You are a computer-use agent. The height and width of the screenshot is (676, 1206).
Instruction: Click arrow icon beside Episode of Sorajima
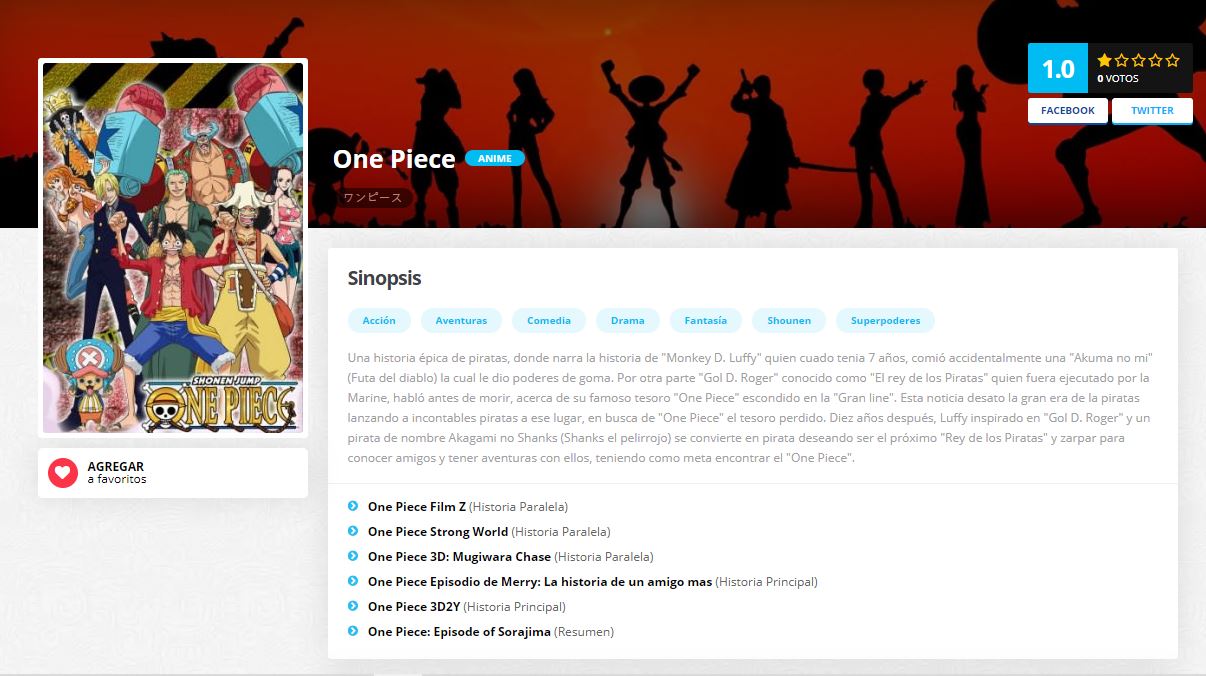tap(353, 631)
